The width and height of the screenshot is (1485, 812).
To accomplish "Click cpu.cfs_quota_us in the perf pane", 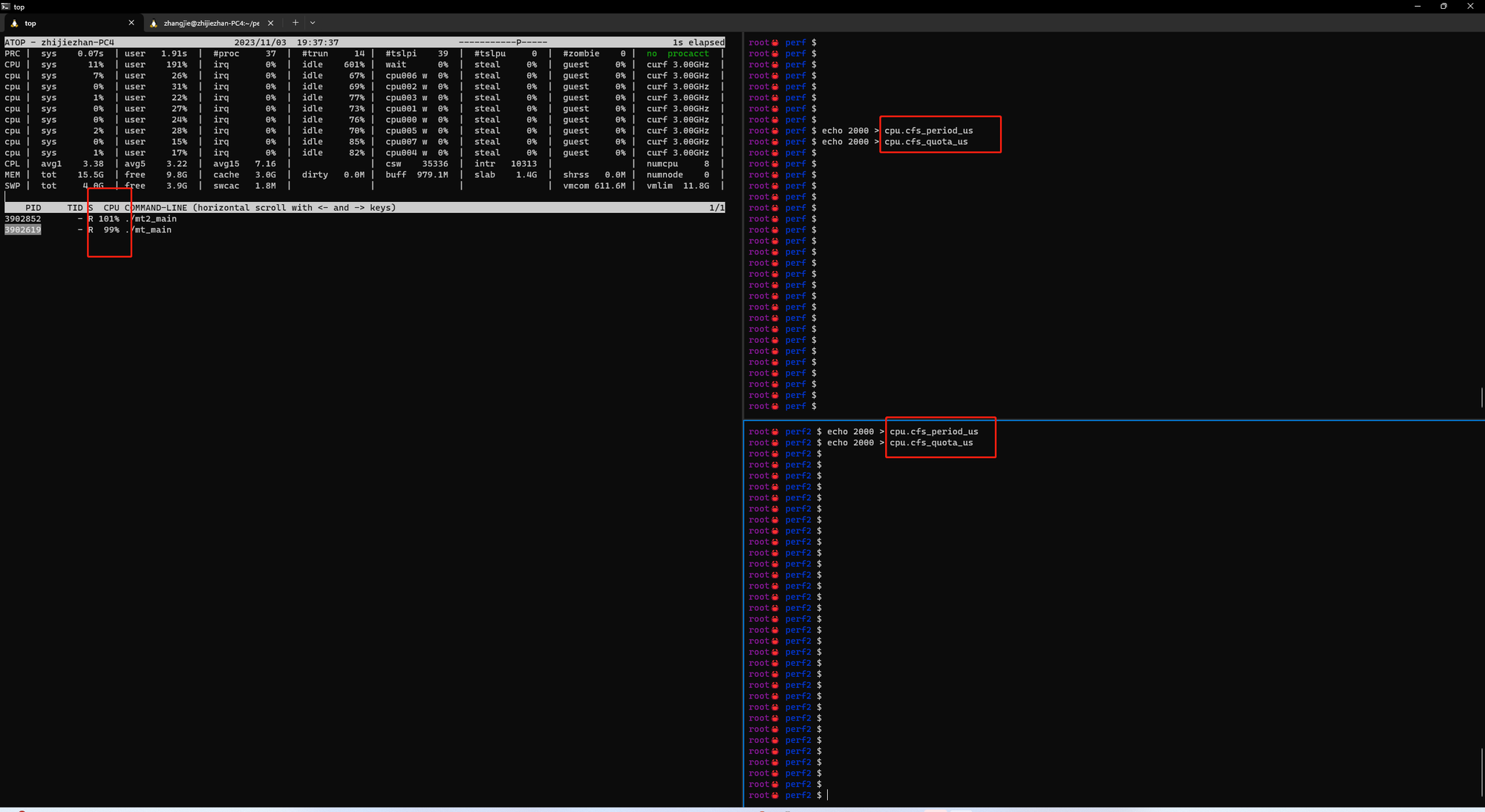I will click(x=926, y=142).
